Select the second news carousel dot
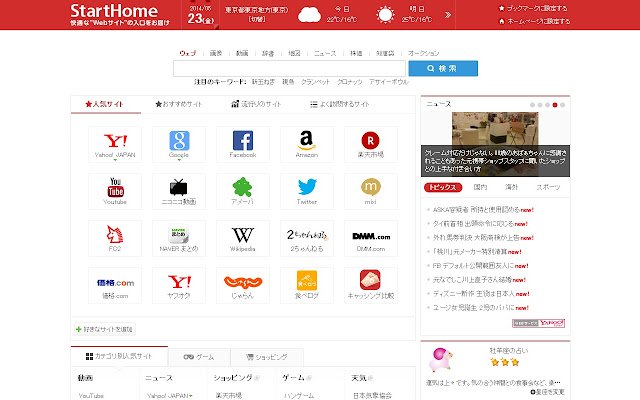This screenshot has height=400, width=640. [x=540, y=105]
